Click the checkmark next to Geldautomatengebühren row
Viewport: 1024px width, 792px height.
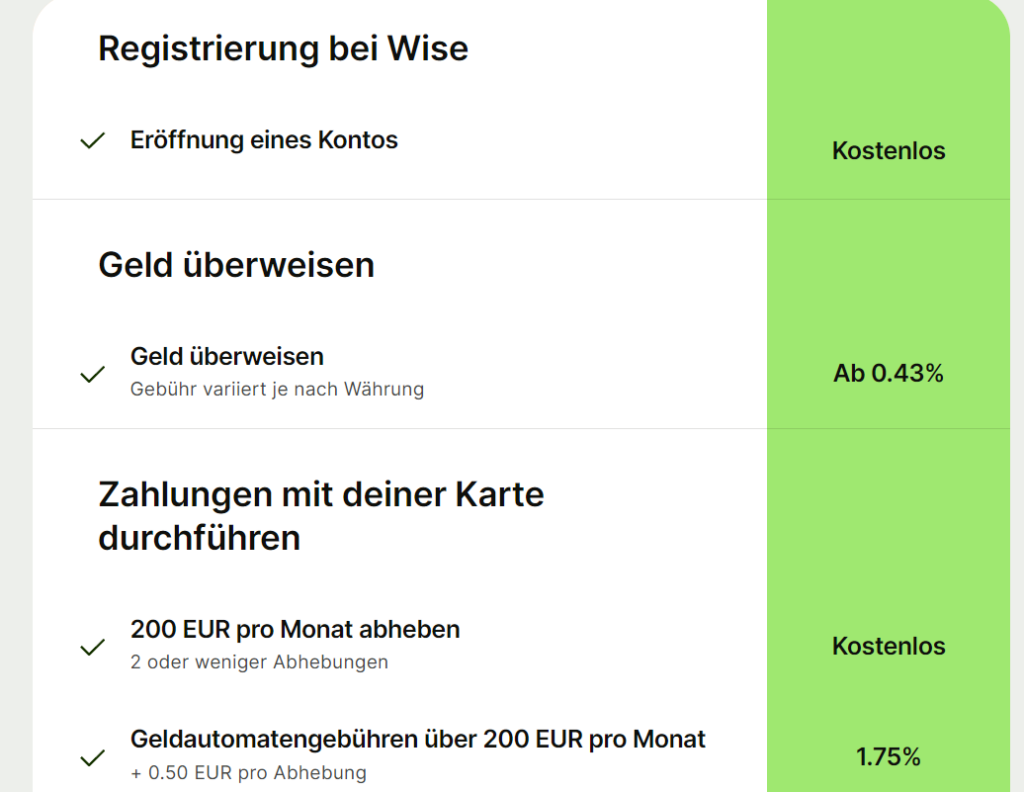point(93,758)
